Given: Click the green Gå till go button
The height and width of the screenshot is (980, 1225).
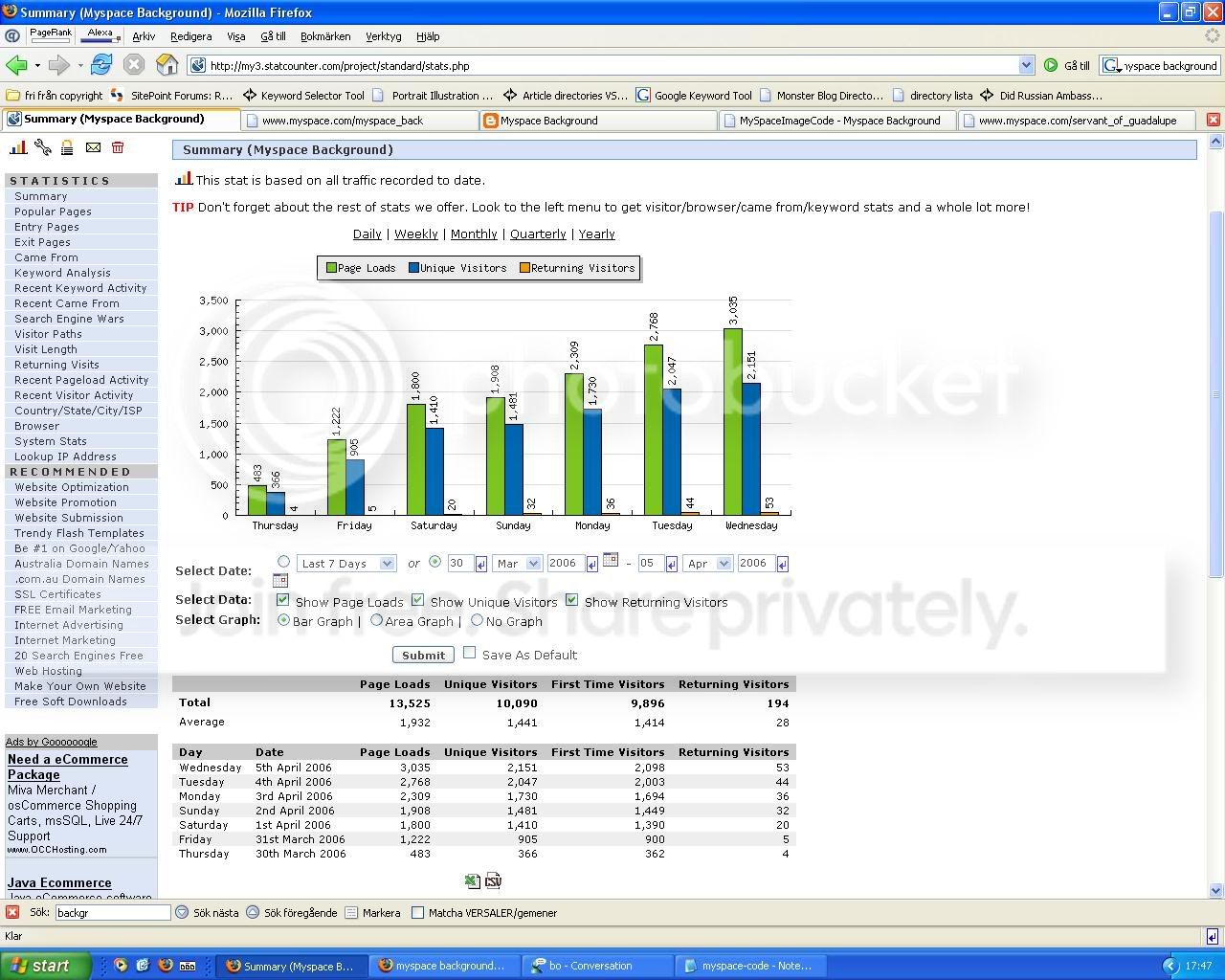Looking at the screenshot, I should click(x=1068, y=65).
